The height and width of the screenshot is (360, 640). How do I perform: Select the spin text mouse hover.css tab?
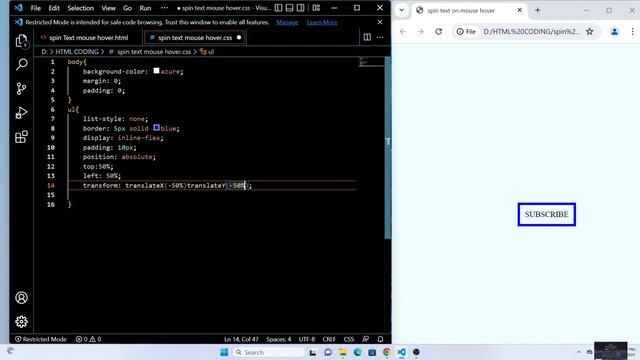195,38
